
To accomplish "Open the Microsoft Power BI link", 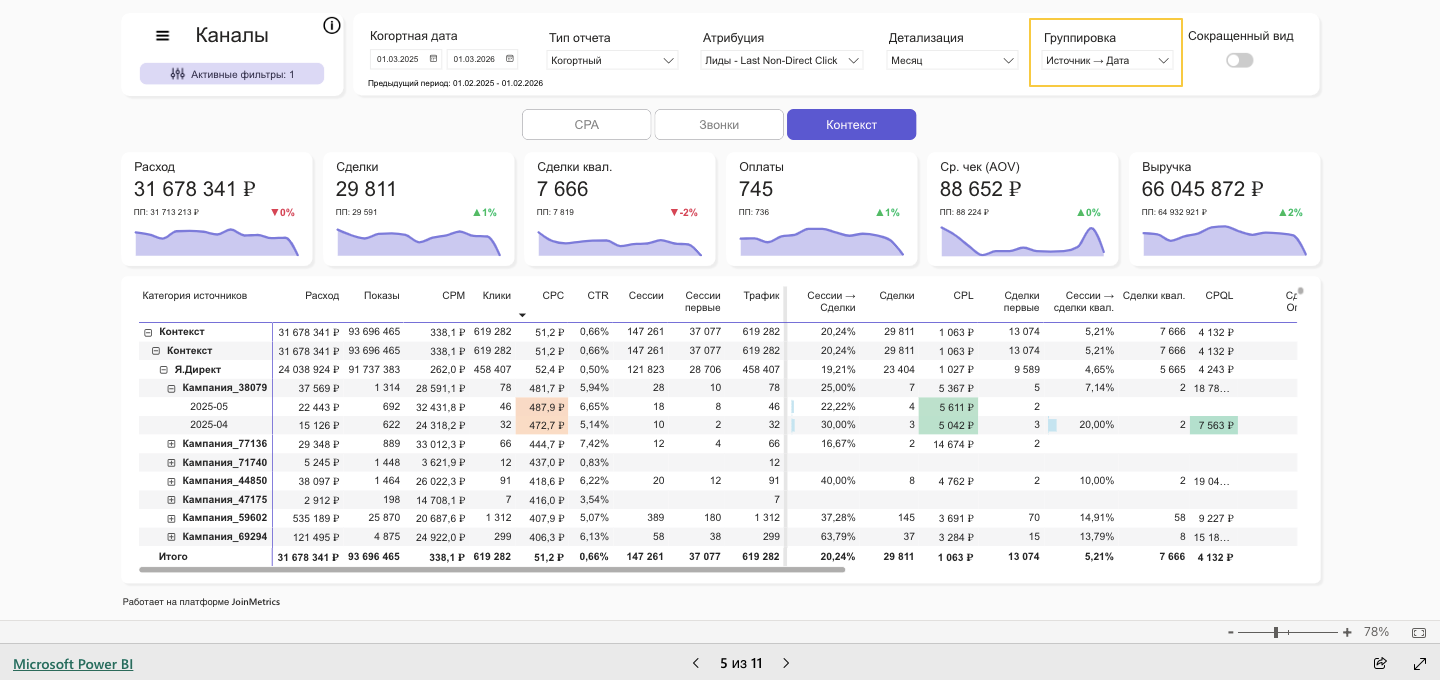I will 73,664.
